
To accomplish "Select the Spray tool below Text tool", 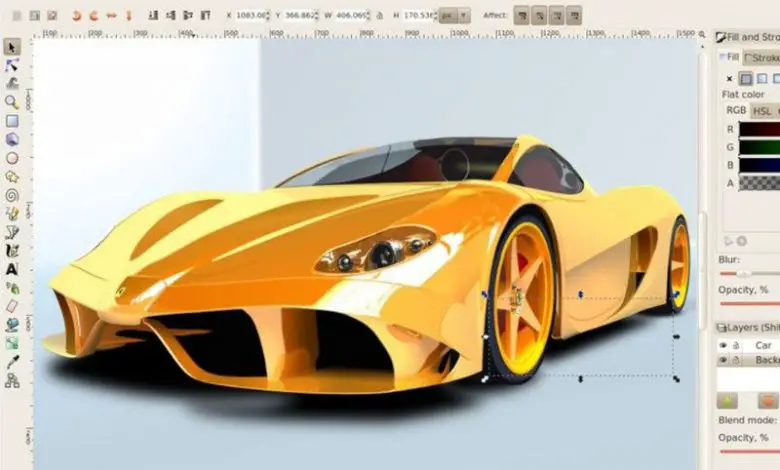I will click(x=11, y=288).
